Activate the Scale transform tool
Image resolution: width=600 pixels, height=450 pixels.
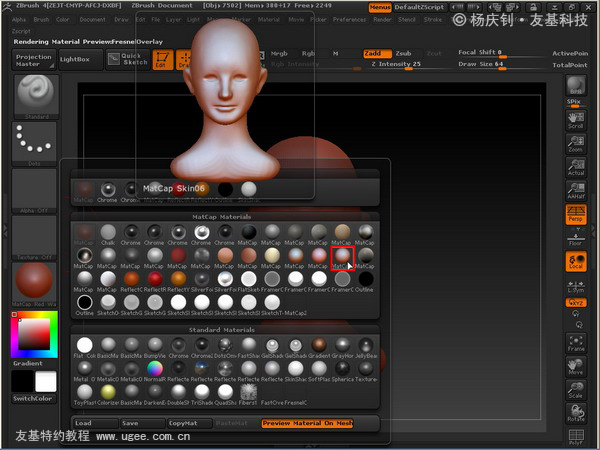(576, 390)
